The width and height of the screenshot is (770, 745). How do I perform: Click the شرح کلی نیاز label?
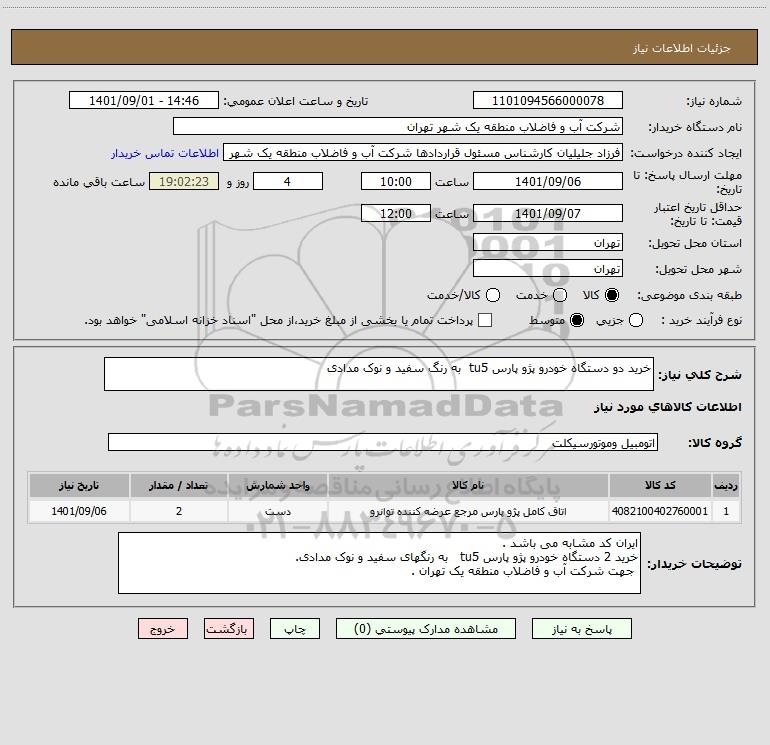[x=700, y=375]
